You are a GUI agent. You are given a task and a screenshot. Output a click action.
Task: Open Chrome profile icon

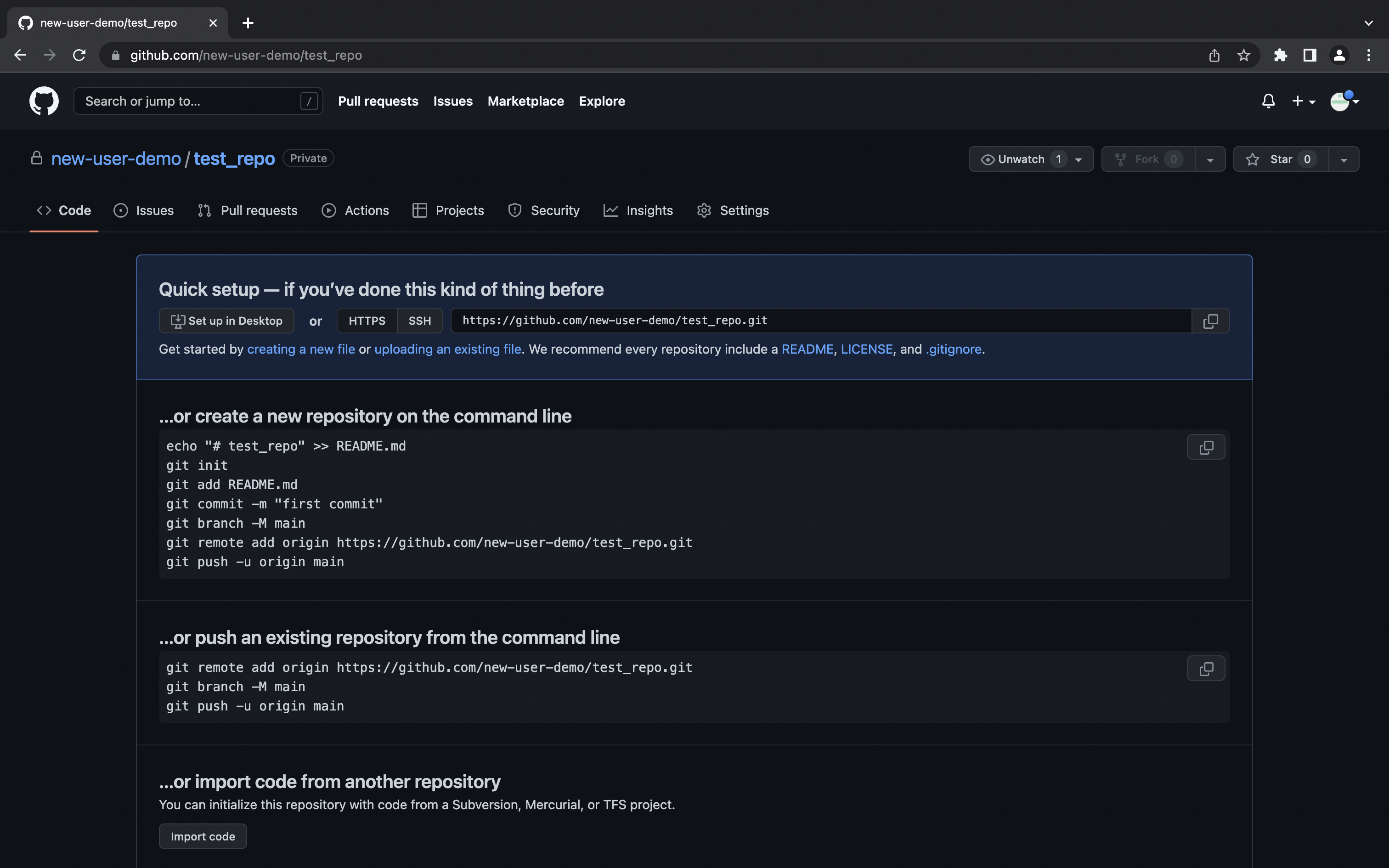click(x=1339, y=55)
